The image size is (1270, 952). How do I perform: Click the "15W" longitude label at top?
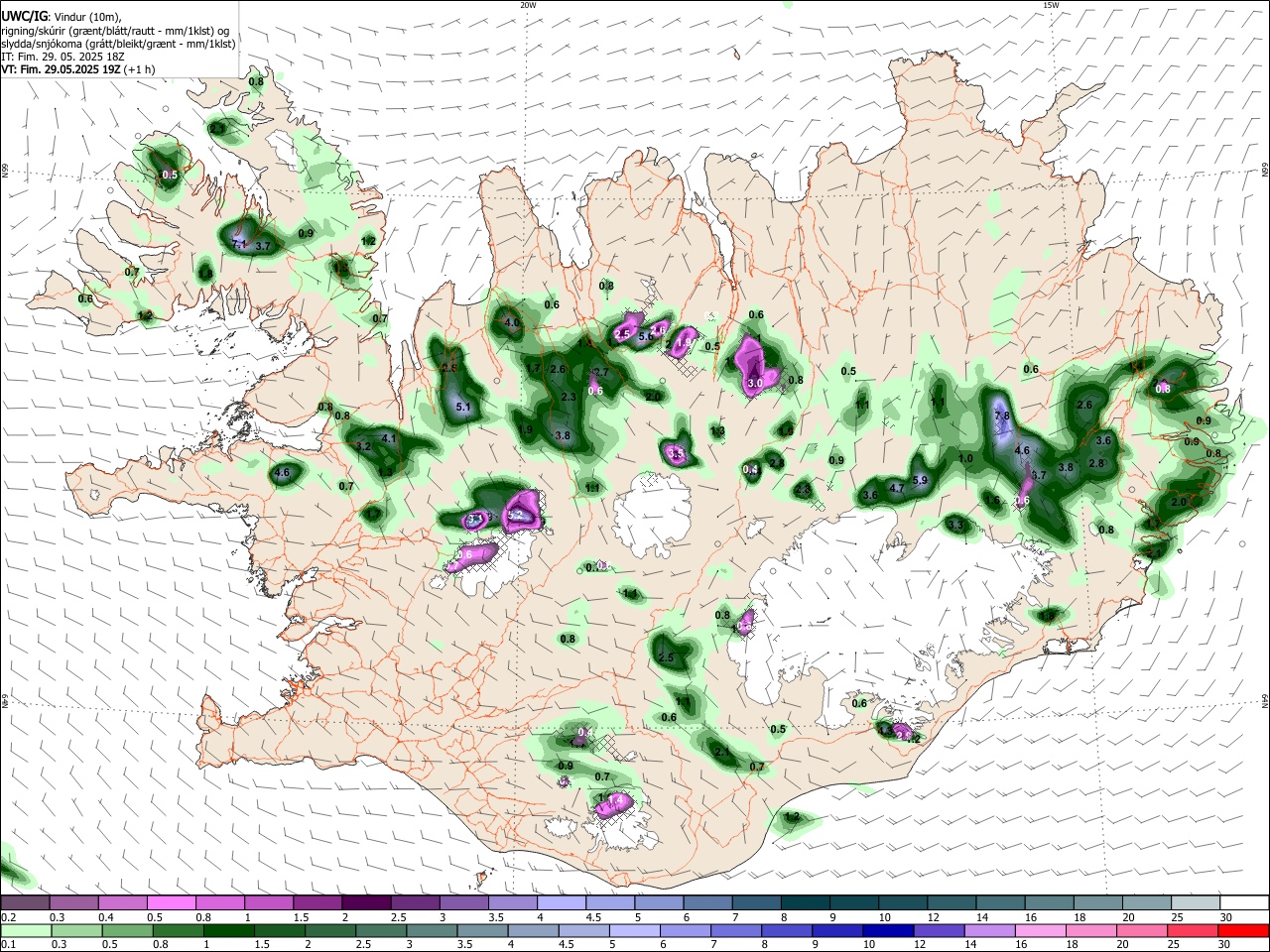coord(1051,5)
